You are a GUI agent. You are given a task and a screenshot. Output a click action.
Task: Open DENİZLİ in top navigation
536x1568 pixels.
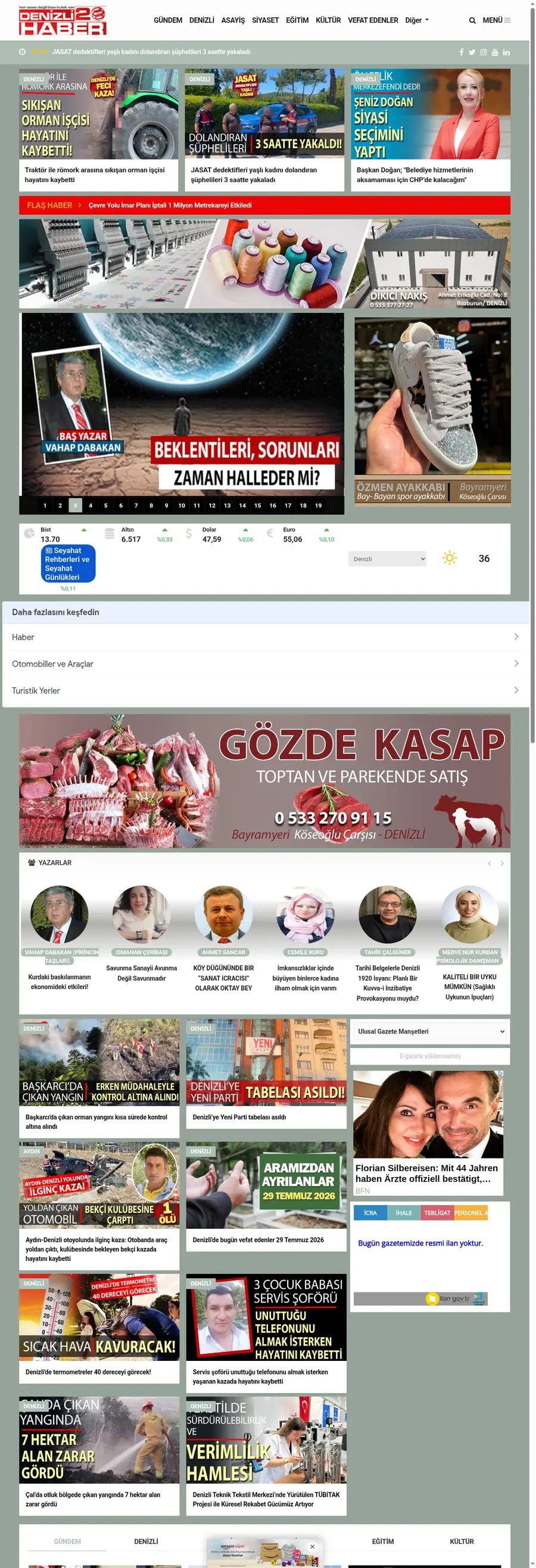(202, 20)
